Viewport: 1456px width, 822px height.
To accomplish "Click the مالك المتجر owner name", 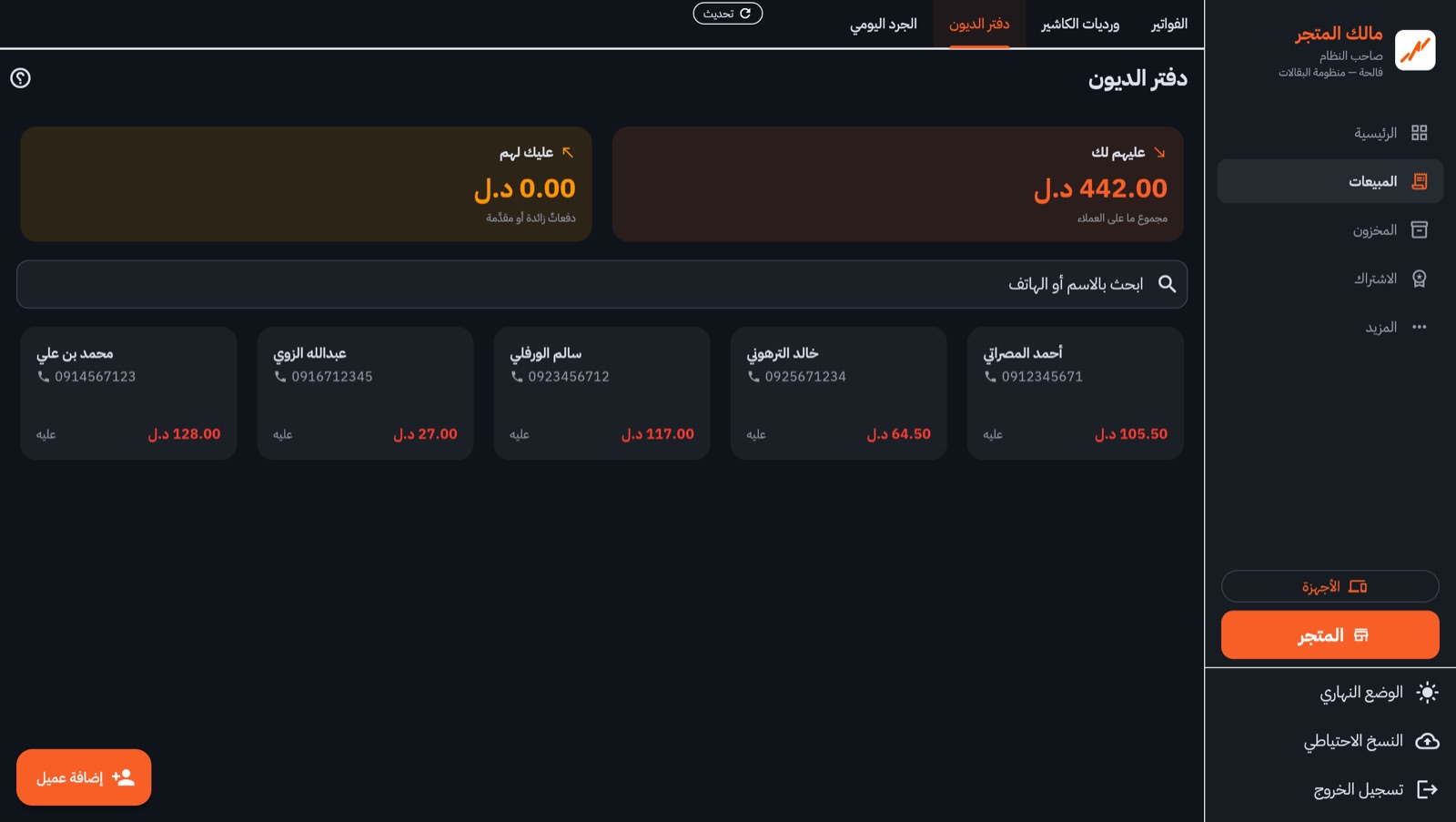I will 1339,35.
